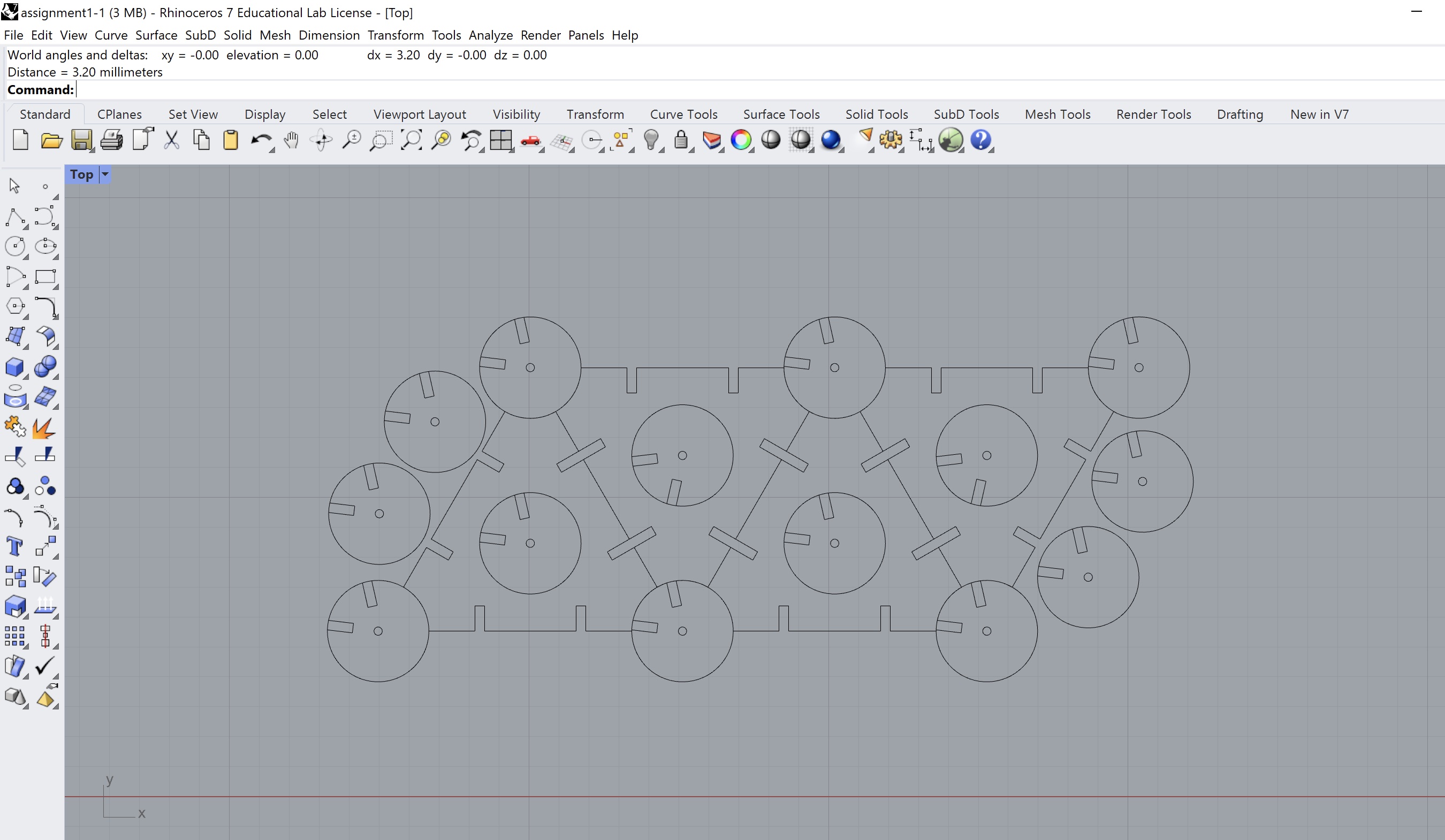The height and width of the screenshot is (840, 1445).
Task: Open the Edit Layers icon
Action: (x=712, y=140)
